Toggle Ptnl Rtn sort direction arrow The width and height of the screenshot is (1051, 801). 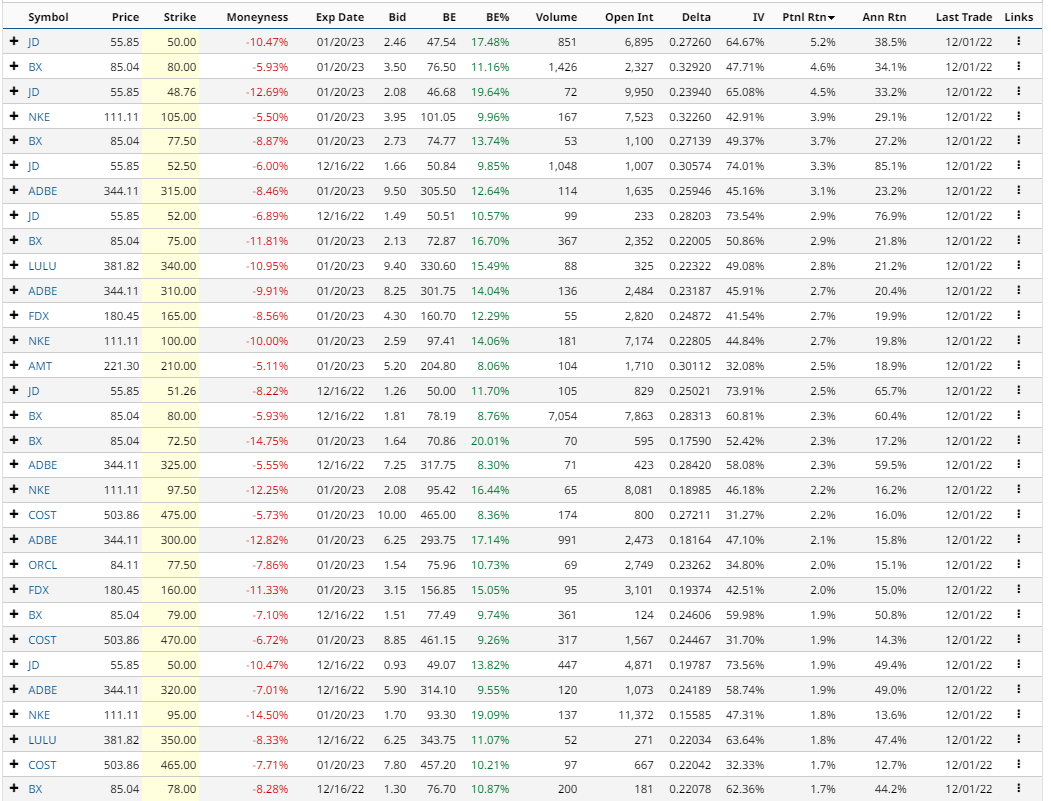coord(832,18)
